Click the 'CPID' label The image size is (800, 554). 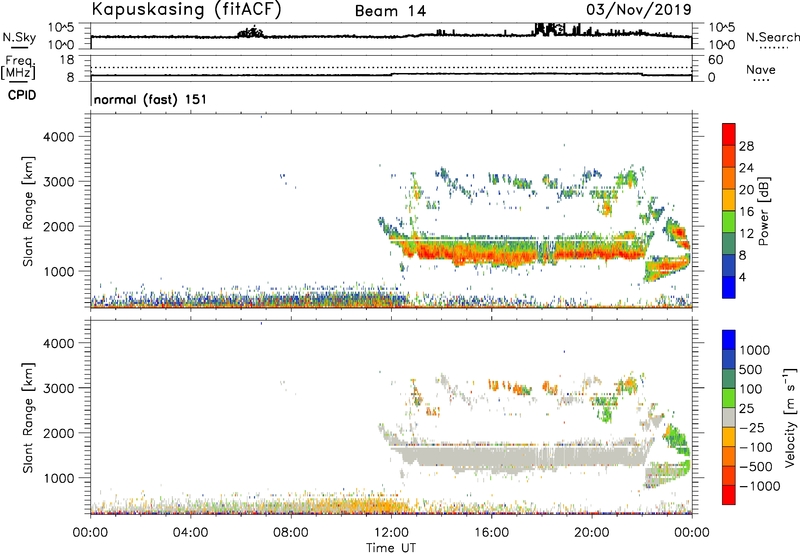pos(22,95)
